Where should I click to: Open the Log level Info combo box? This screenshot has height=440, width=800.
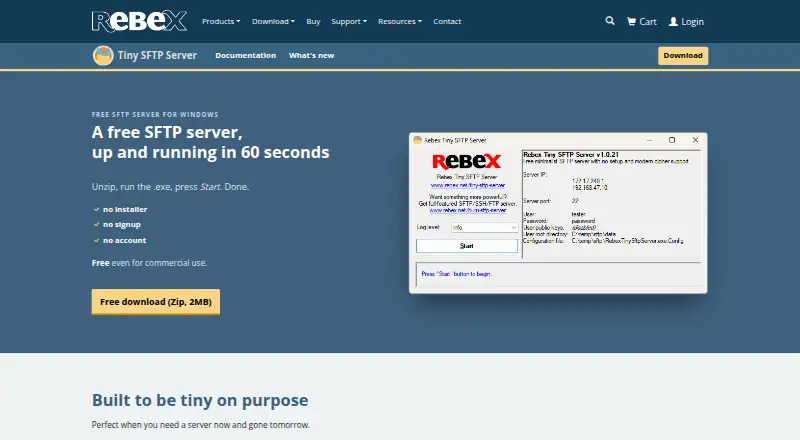pyautogui.click(x=484, y=228)
